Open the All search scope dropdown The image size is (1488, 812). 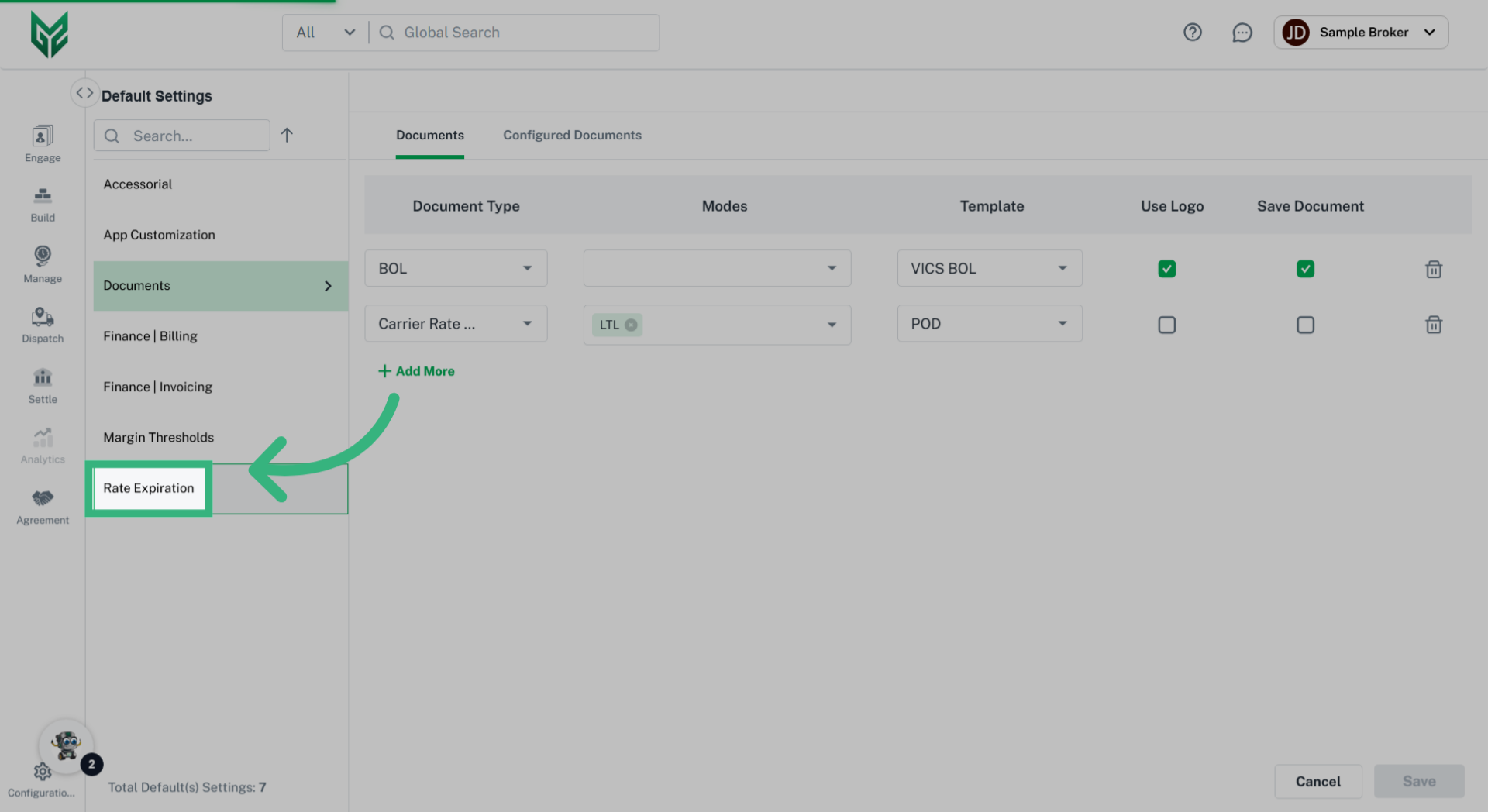coord(325,33)
